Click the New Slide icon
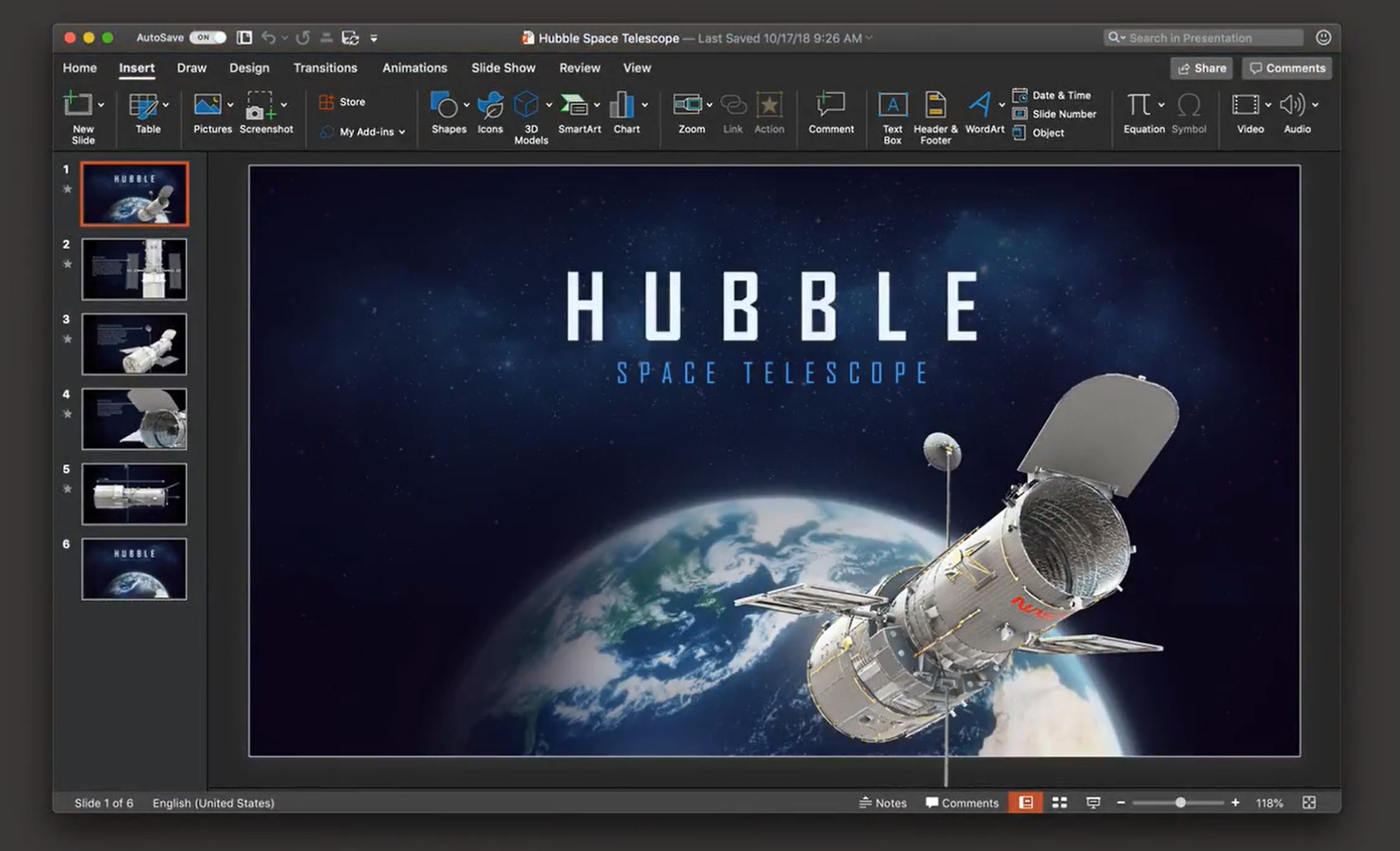1400x851 pixels. point(78,105)
